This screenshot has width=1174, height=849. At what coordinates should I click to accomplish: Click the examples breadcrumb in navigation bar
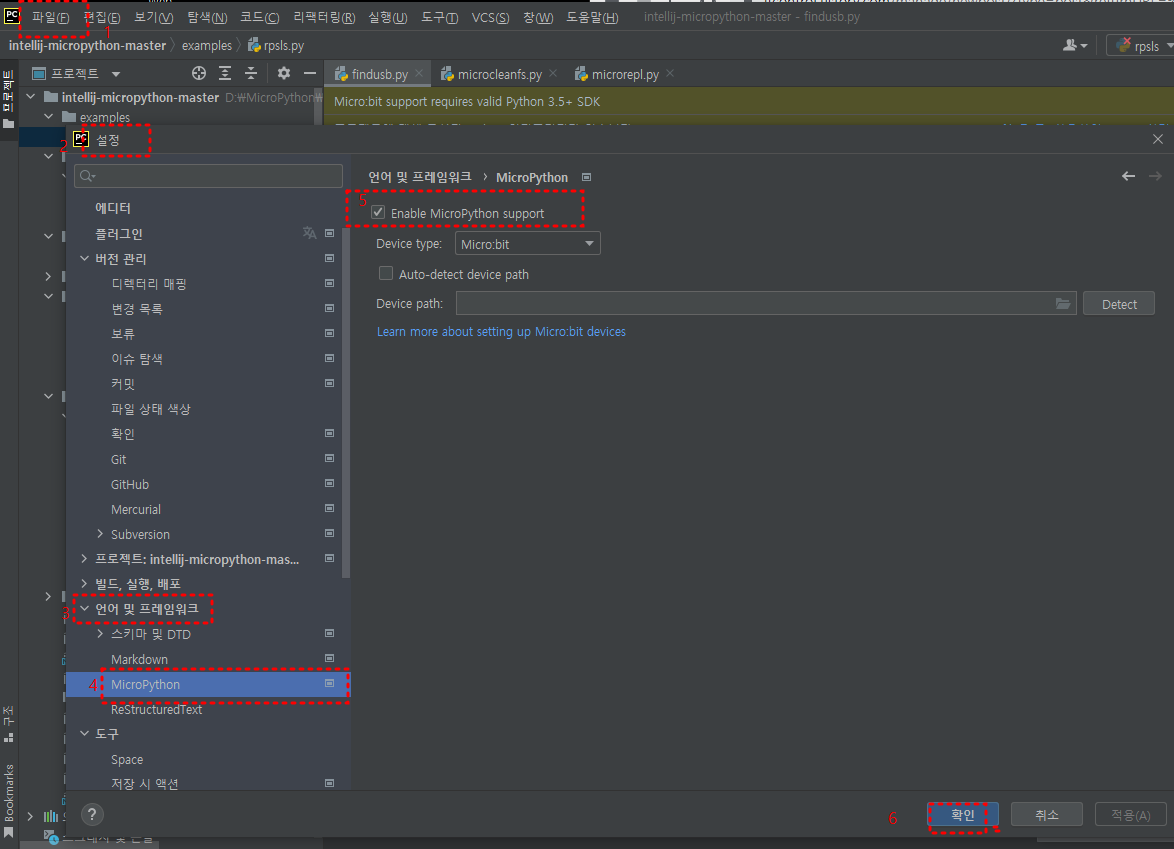[x=207, y=46]
